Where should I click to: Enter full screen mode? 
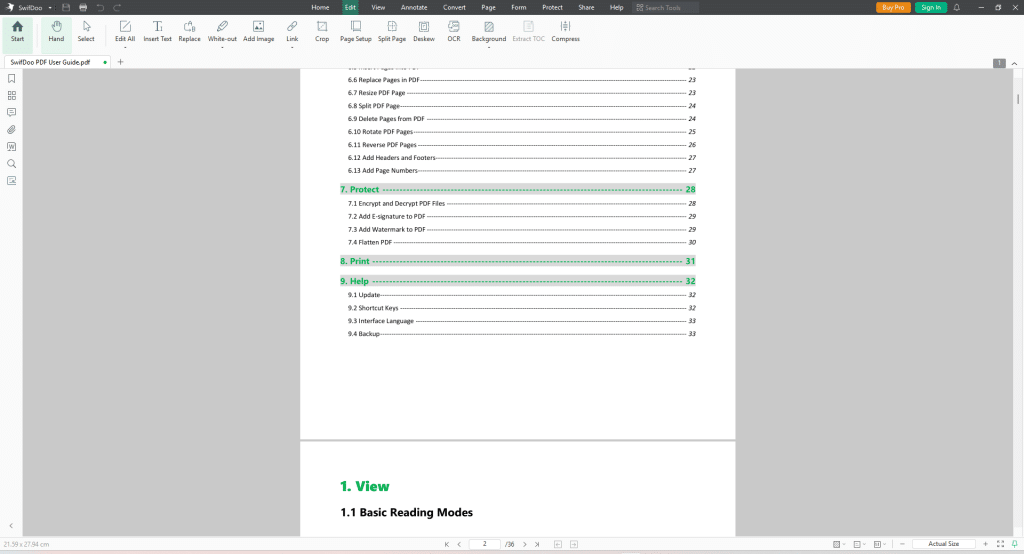pos(1000,544)
